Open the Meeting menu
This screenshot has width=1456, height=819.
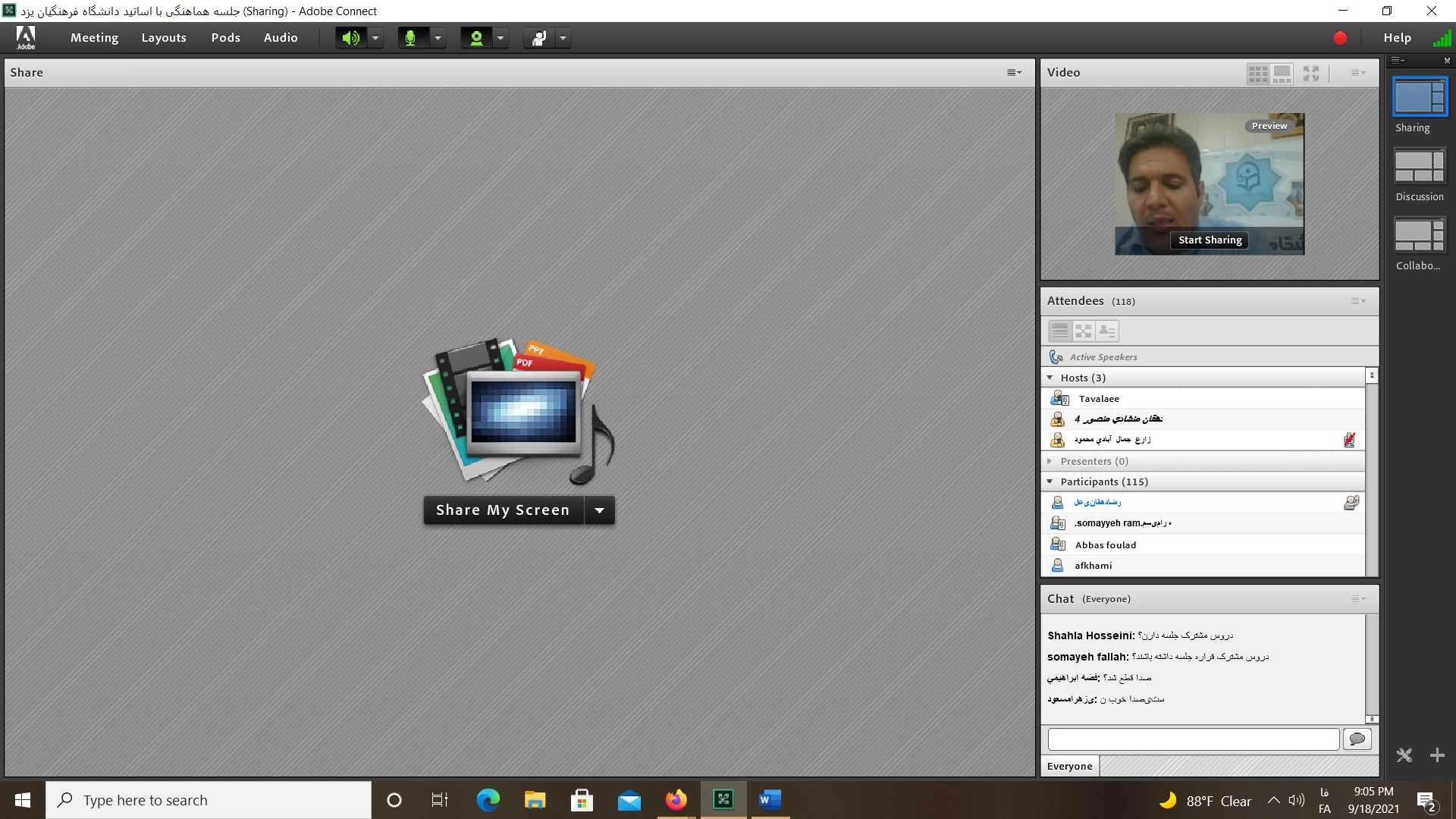click(x=94, y=38)
